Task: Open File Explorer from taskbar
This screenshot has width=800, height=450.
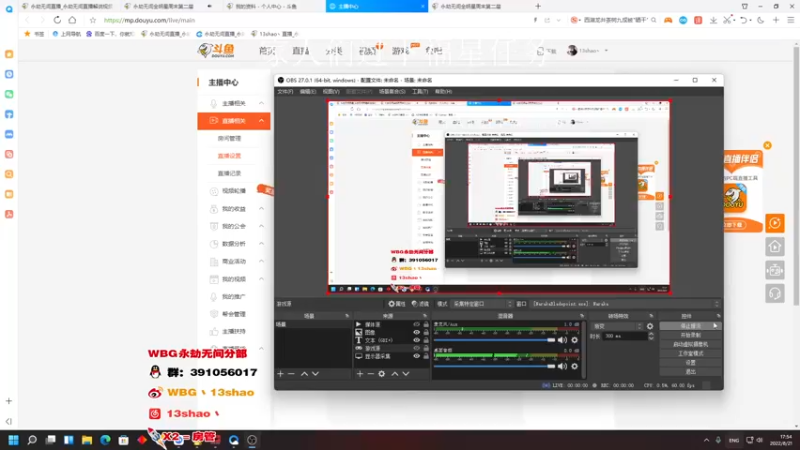Action: [87, 440]
